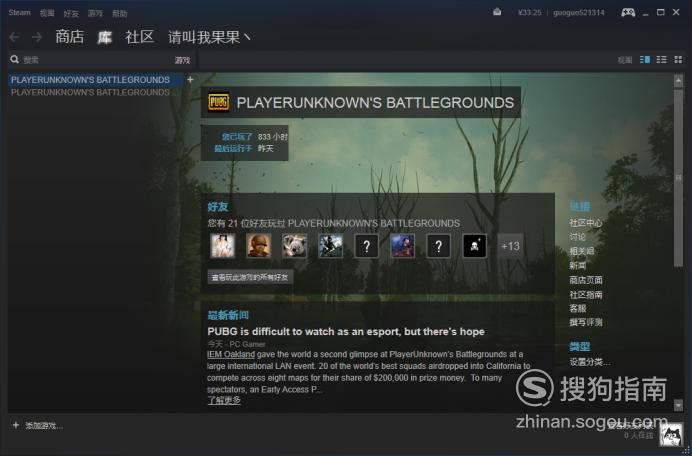Open 社区中心 link
Viewport: 692px width, 456px height.
pyautogui.click(x=586, y=223)
